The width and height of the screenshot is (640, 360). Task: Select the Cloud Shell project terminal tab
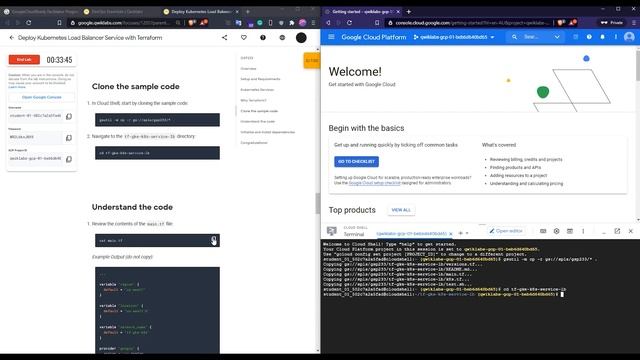(x=411, y=233)
